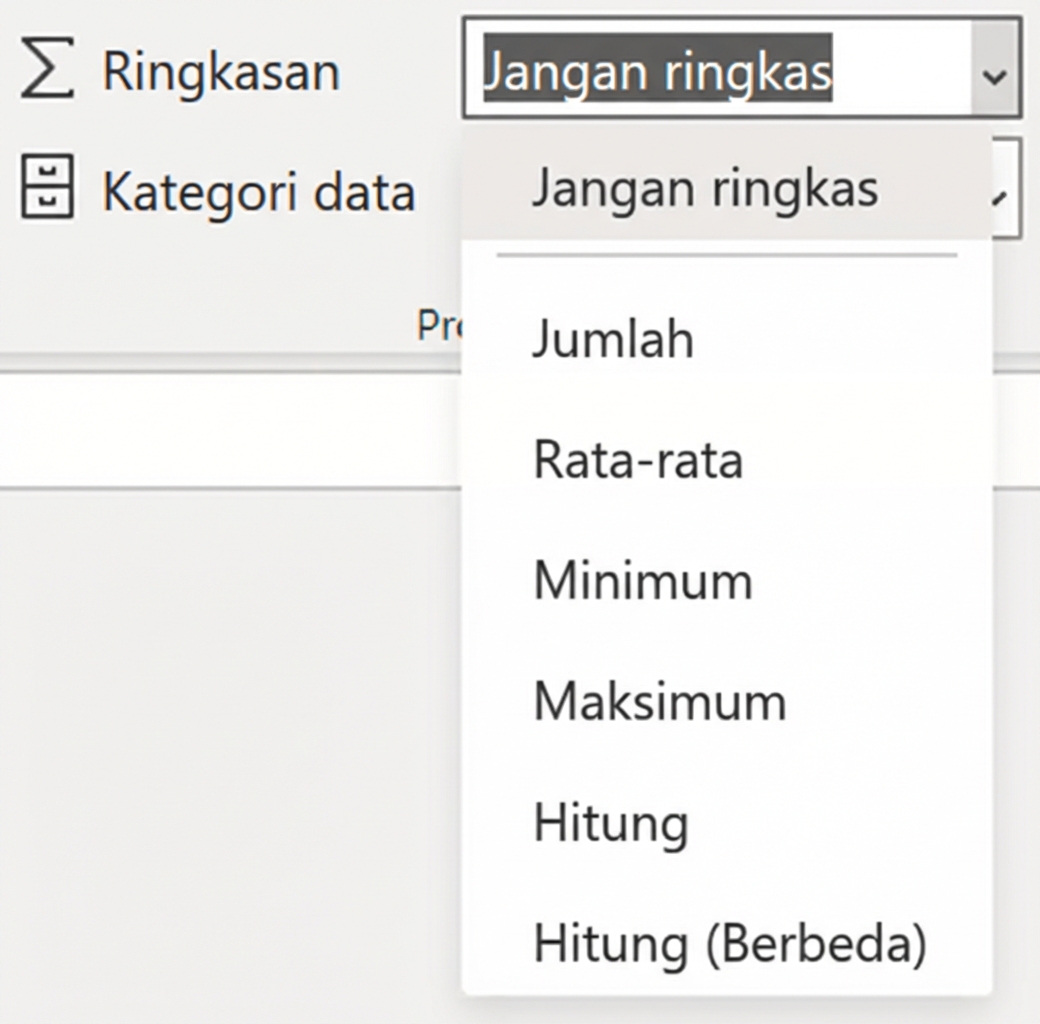Click the partially hidden Pr group label
This screenshot has width=1040, height=1024.
[436, 325]
